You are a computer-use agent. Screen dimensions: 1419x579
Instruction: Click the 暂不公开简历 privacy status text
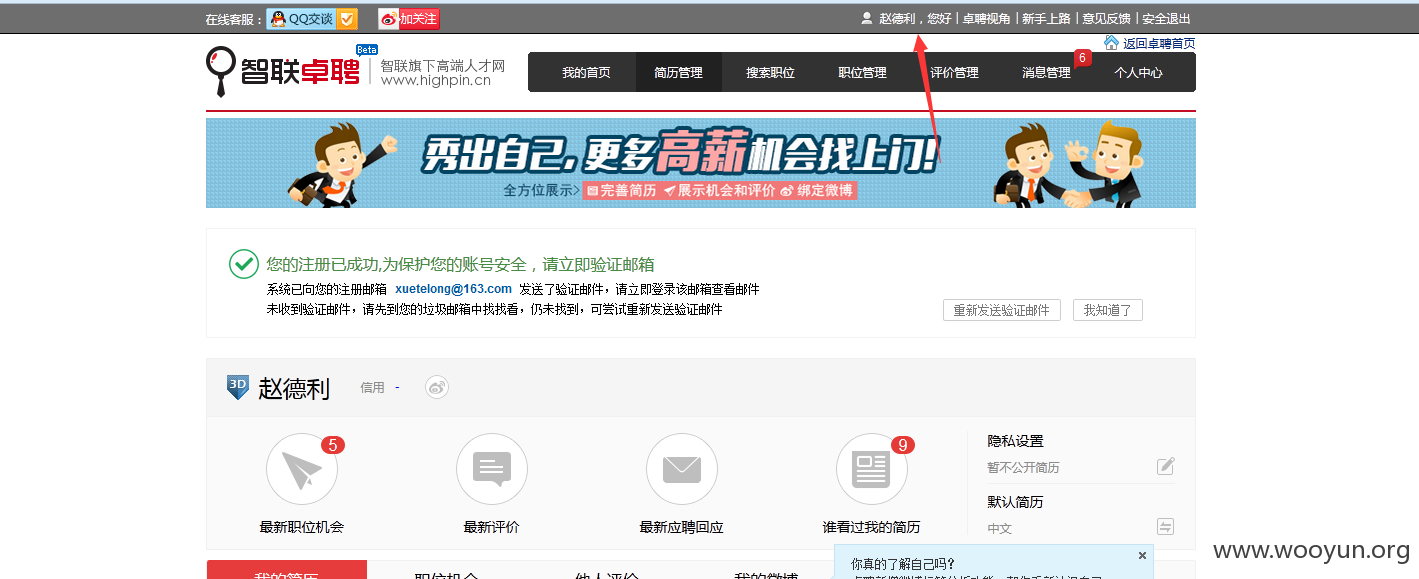[1023, 467]
